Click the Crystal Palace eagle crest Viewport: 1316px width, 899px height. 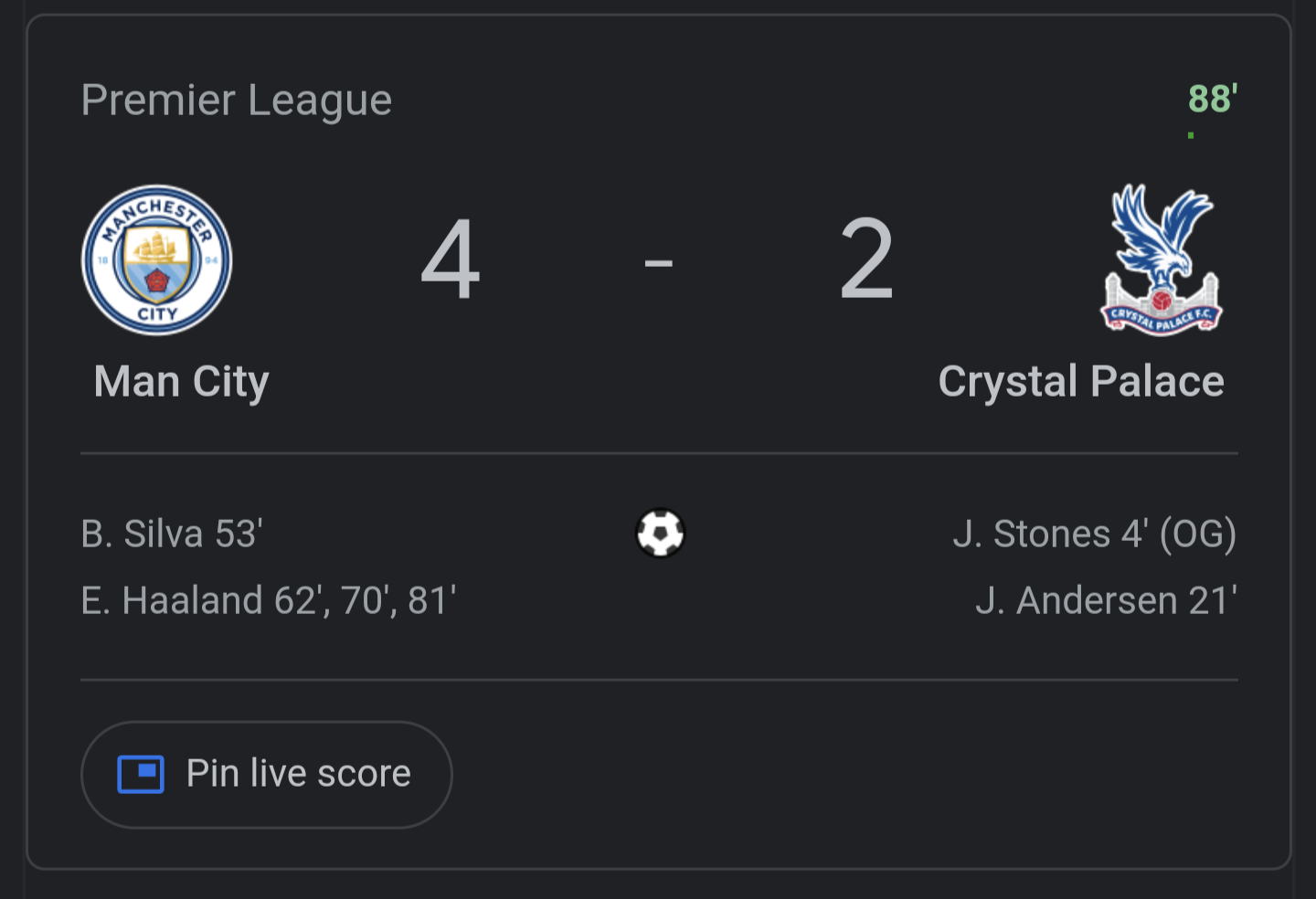pos(1162,260)
